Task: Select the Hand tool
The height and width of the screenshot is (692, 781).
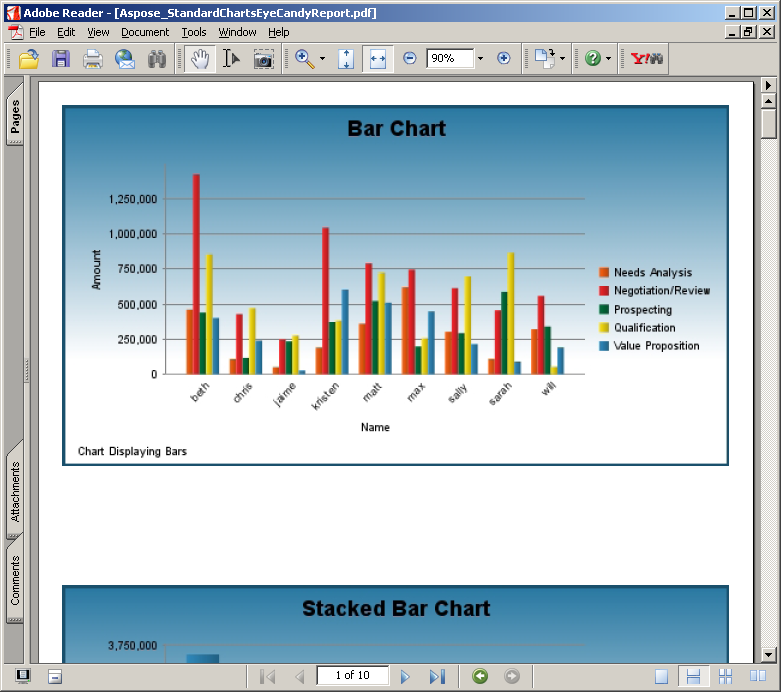Action: 200,59
